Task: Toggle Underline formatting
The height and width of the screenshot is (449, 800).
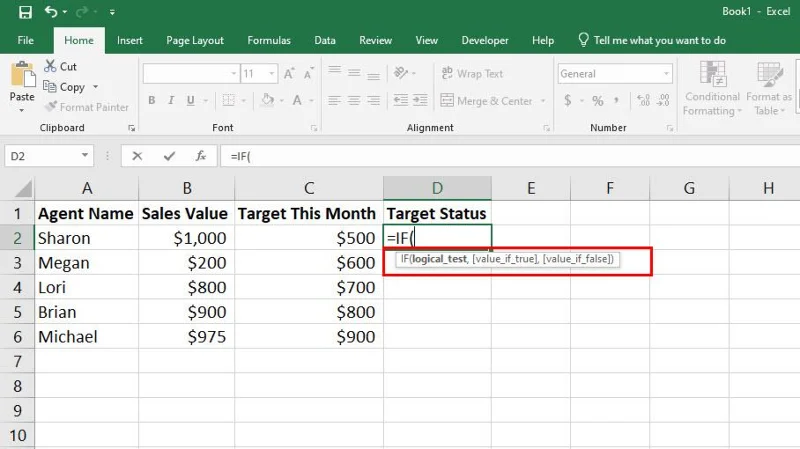Action: click(x=190, y=101)
